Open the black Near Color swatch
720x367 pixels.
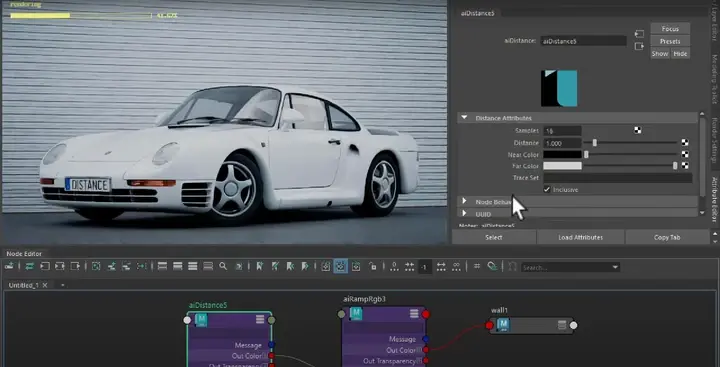pos(562,154)
